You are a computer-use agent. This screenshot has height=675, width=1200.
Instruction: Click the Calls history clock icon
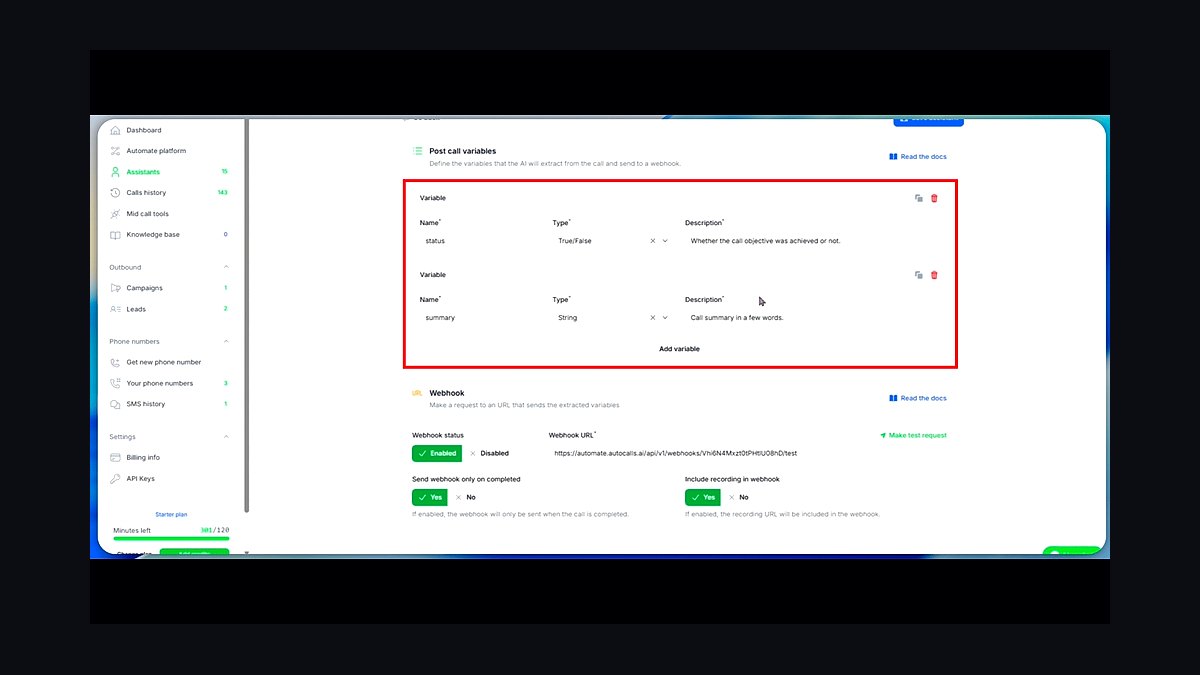click(115, 192)
